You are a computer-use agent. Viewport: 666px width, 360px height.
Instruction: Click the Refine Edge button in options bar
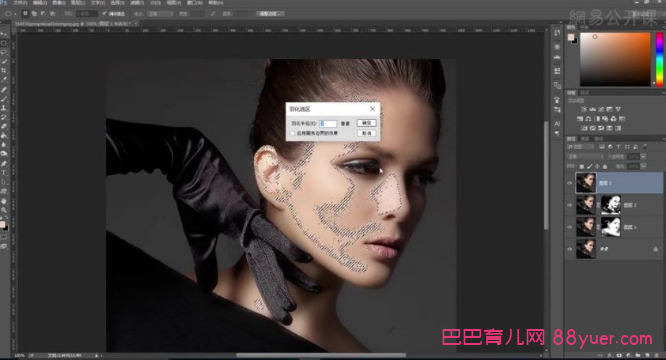click(270, 14)
